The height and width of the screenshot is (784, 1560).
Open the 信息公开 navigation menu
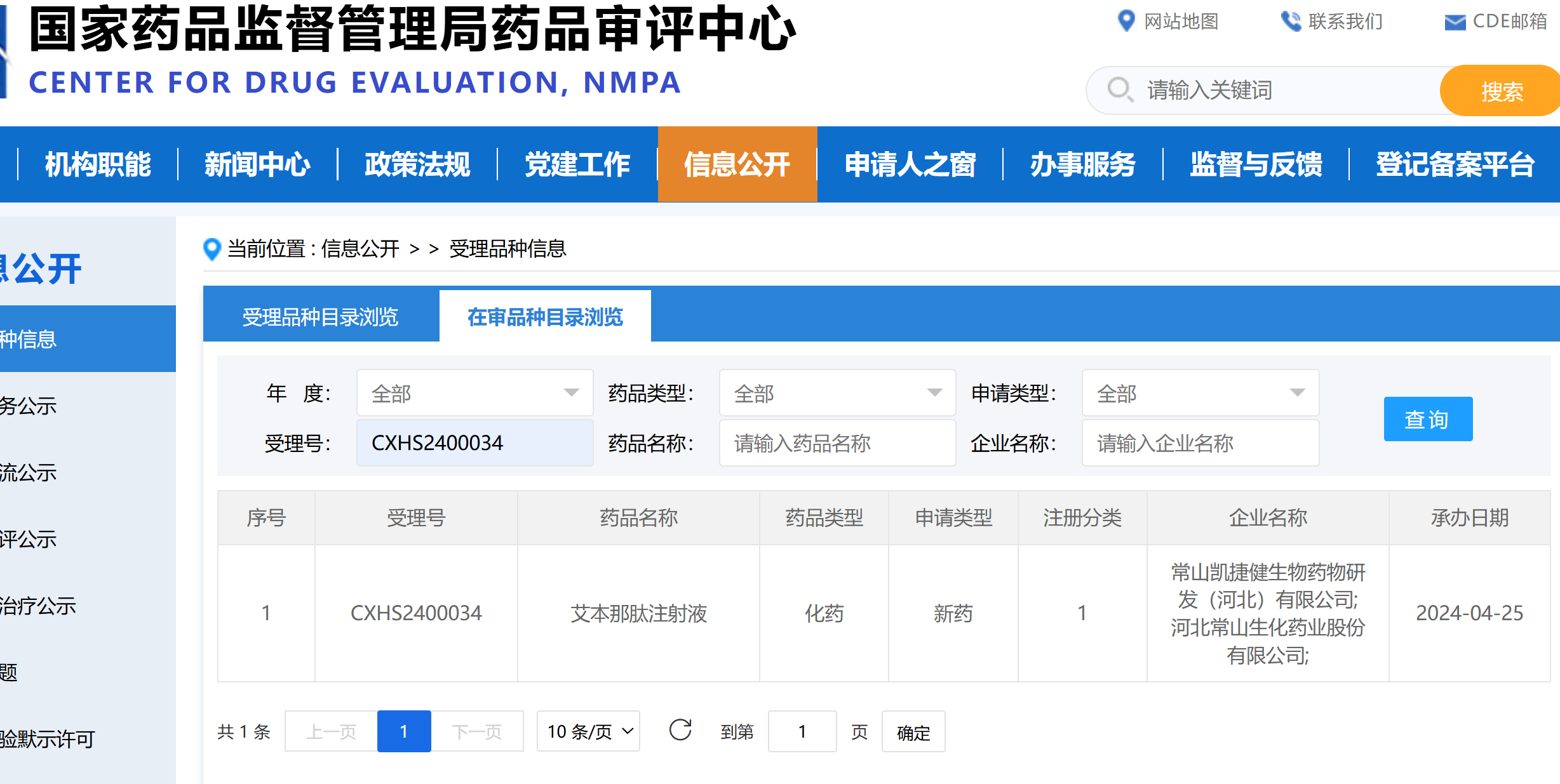(737, 164)
